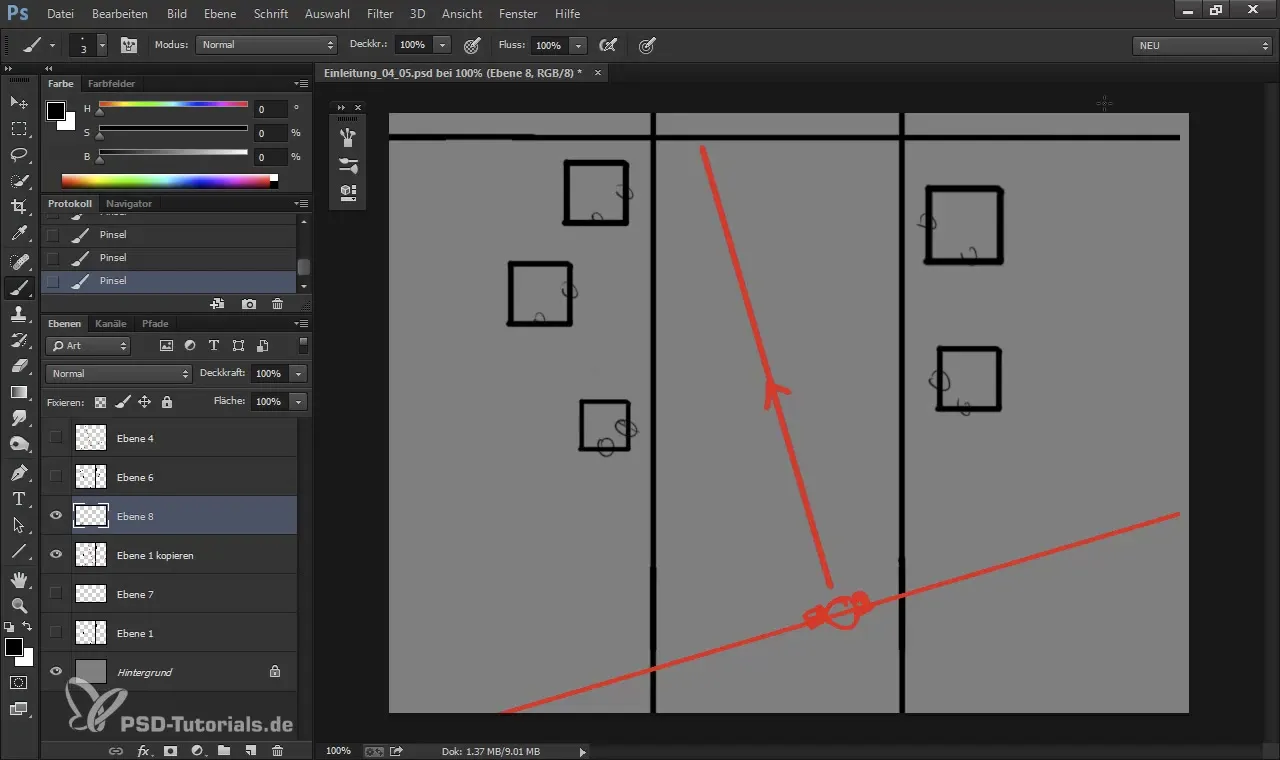The height and width of the screenshot is (760, 1280).
Task: Swap foreground and background colors
Action: point(27,626)
